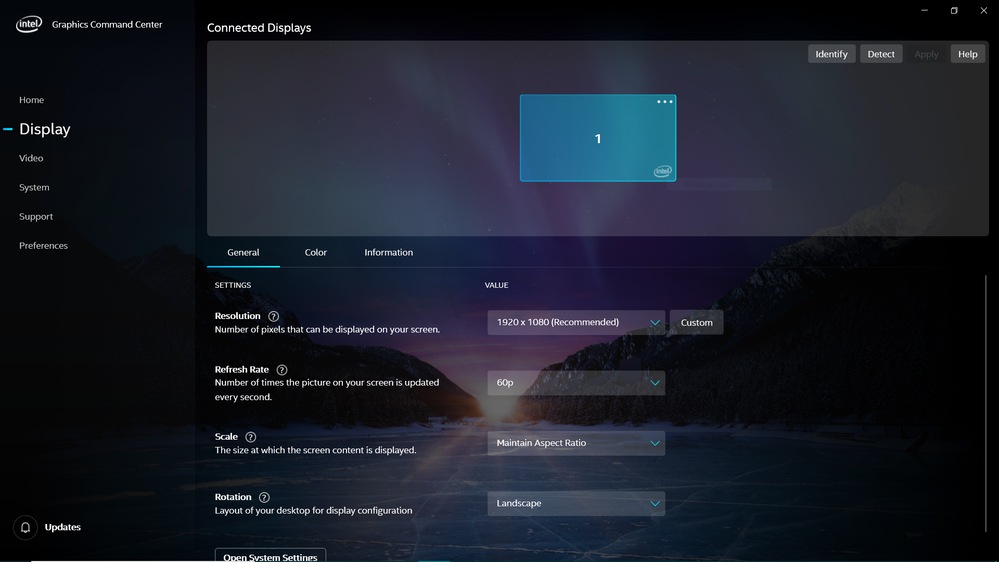999x562 pixels.
Task: Click the Scale setting label
Action: 226,436
